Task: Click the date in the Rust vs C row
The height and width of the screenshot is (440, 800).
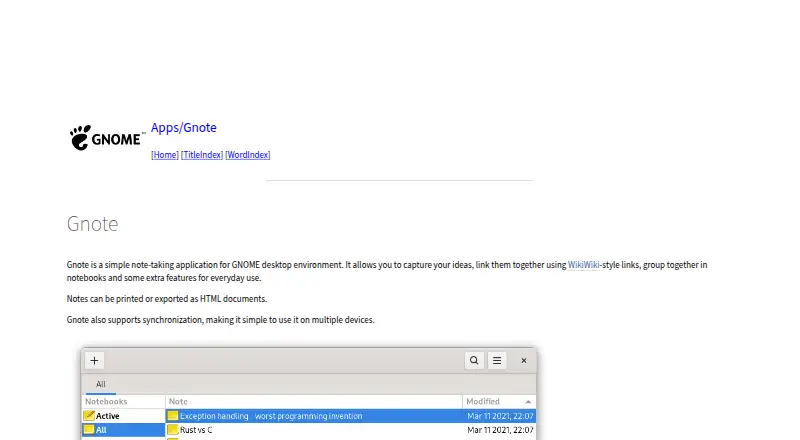Action: coord(501,430)
